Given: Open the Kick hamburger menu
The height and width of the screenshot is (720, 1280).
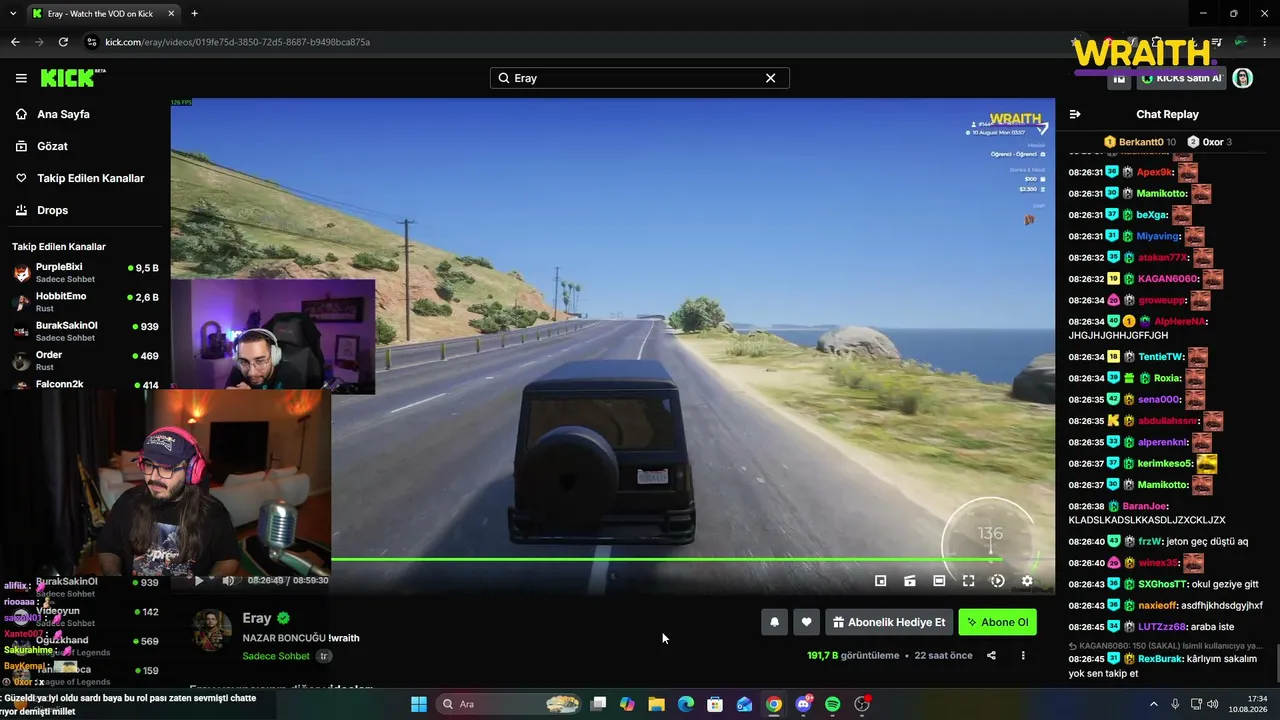Looking at the screenshot, I should (21, 78).
